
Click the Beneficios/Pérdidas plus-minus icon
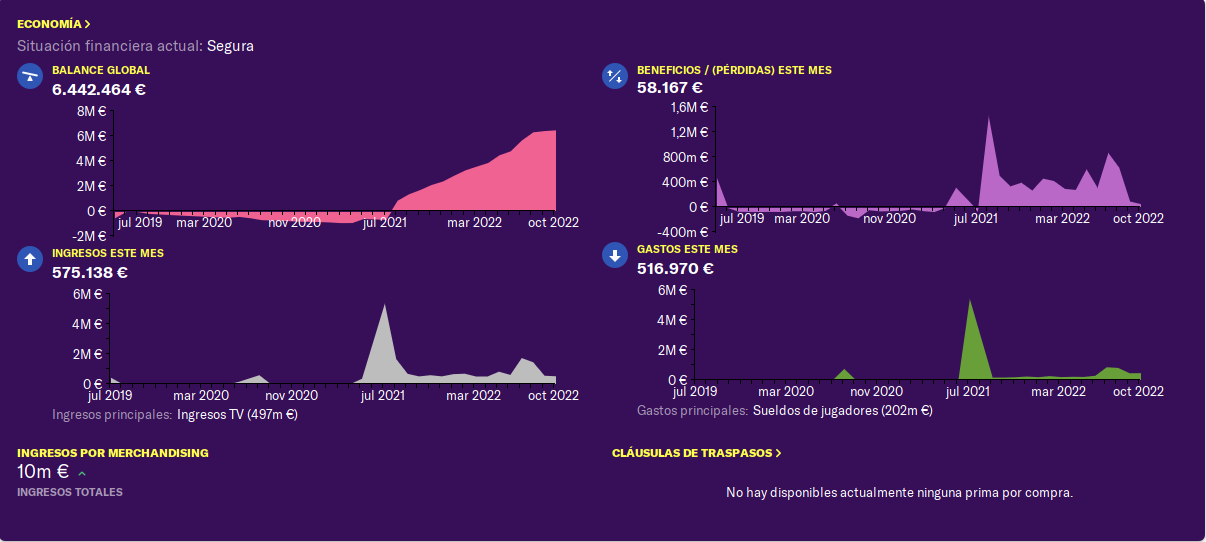point(614,76)
